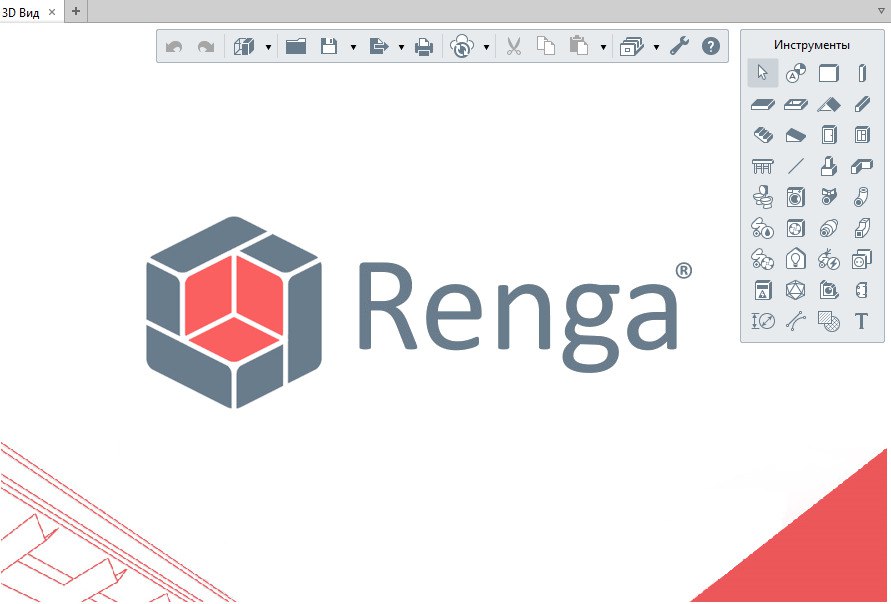891x604 pixels.
Task: Select the Isolated foundation tool
Action: (x=828, y=166)
